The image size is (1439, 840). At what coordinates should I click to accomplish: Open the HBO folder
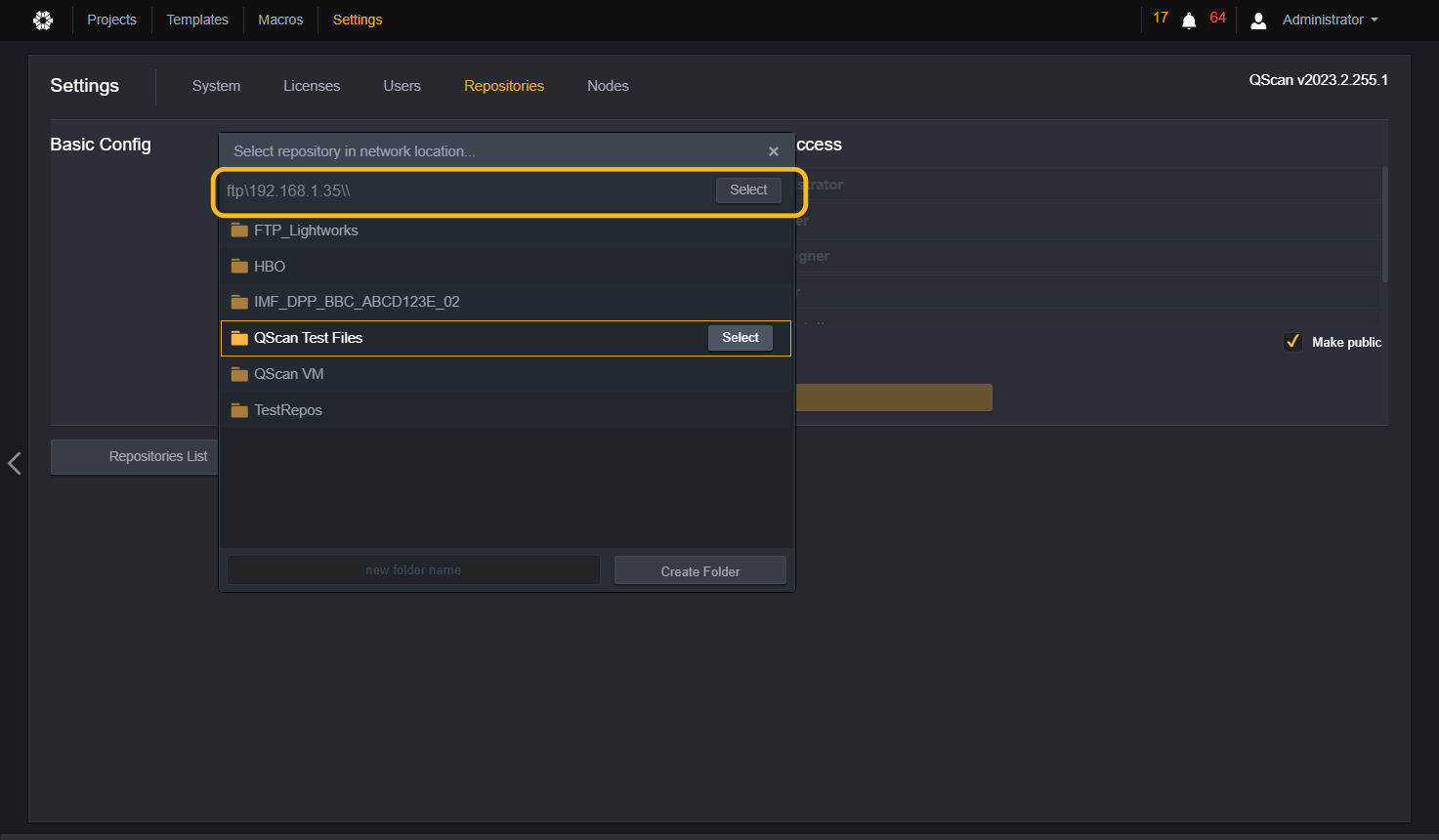tap(506, 267)
